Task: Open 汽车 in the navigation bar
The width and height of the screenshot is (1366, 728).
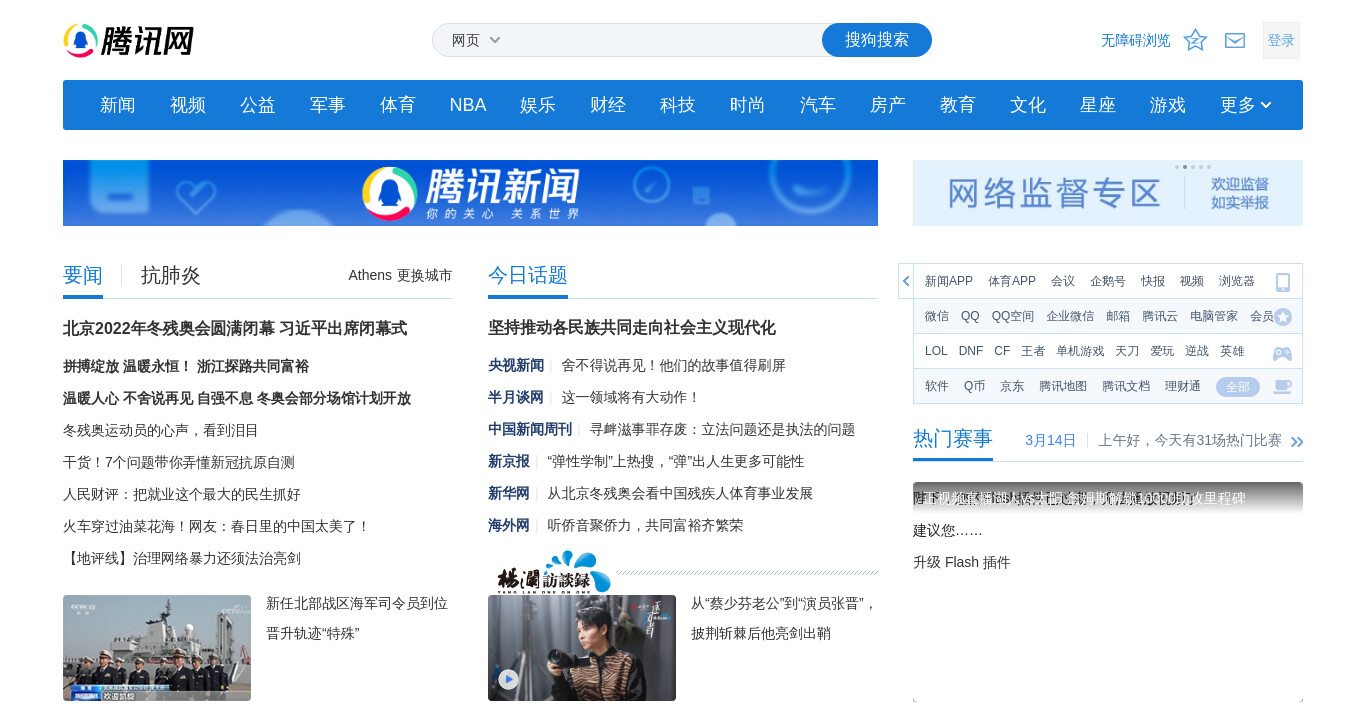Action: (x=818, y=105)
